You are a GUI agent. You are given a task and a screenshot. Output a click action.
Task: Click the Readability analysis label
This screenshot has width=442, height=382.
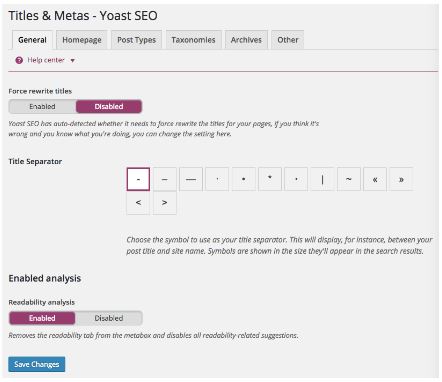click(x=42, y=302)
